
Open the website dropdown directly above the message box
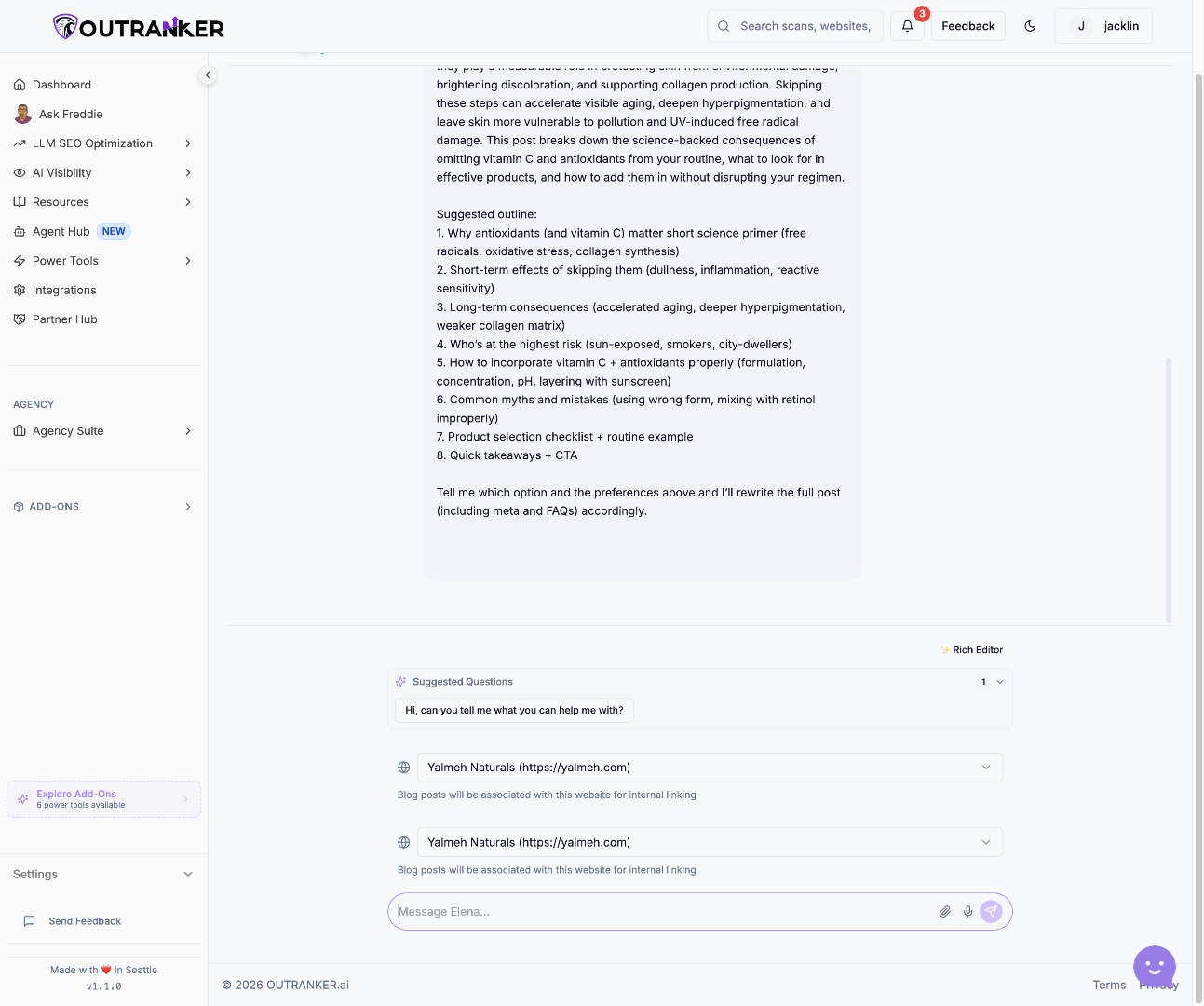(x=710, y=842)
